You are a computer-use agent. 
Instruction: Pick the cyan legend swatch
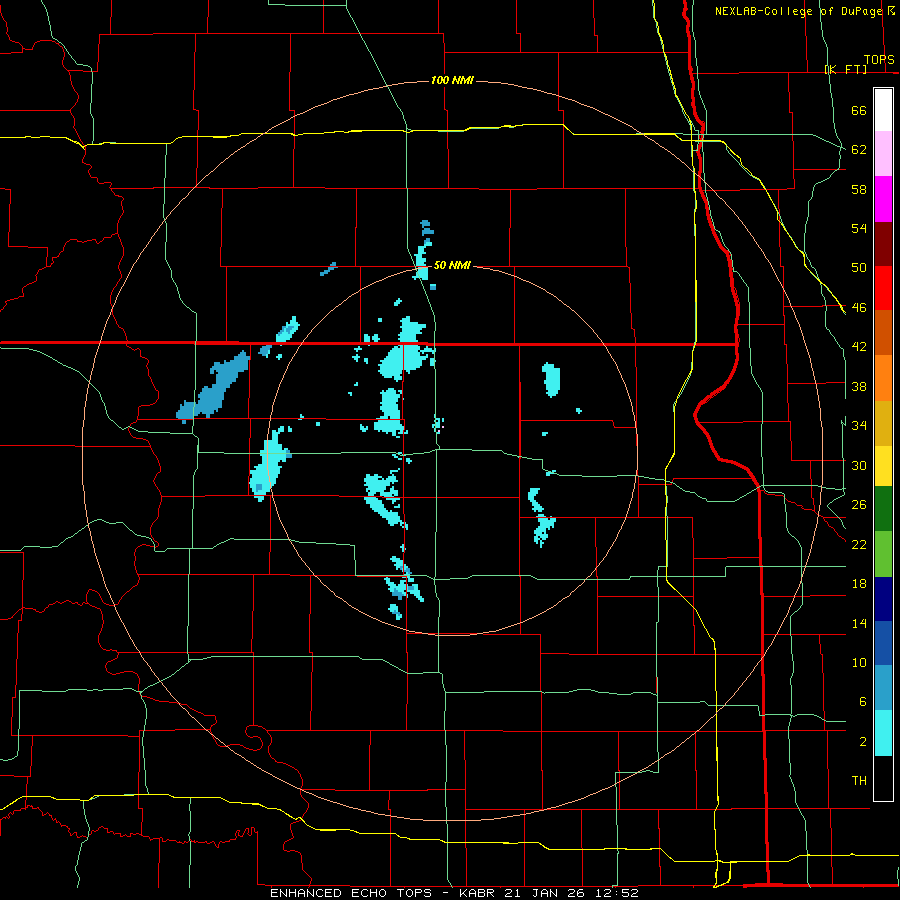pos(883,733)
